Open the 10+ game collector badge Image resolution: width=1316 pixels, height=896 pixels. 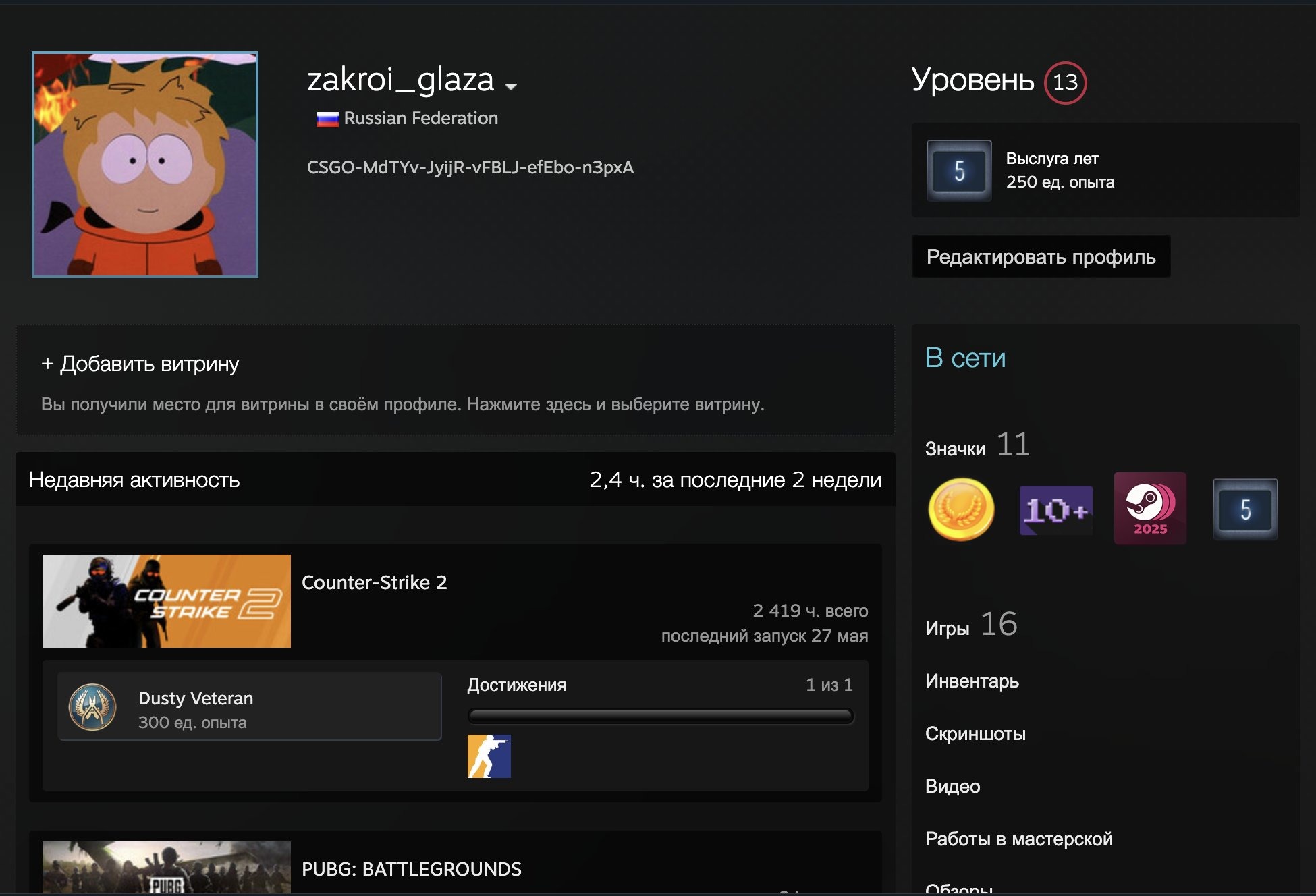1055,510
